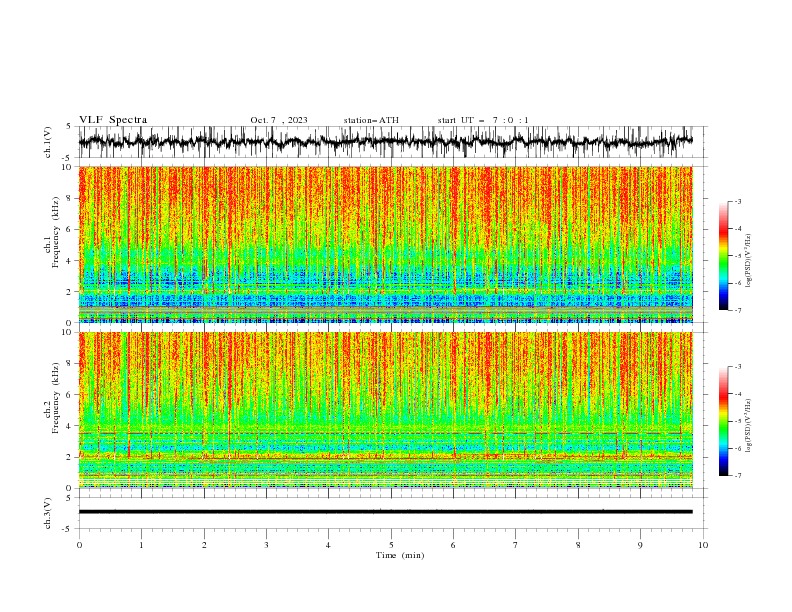Click the ch.2 spectrogram colorbar
This screenshot has height=612, width=792.
(x=723, y=421)
